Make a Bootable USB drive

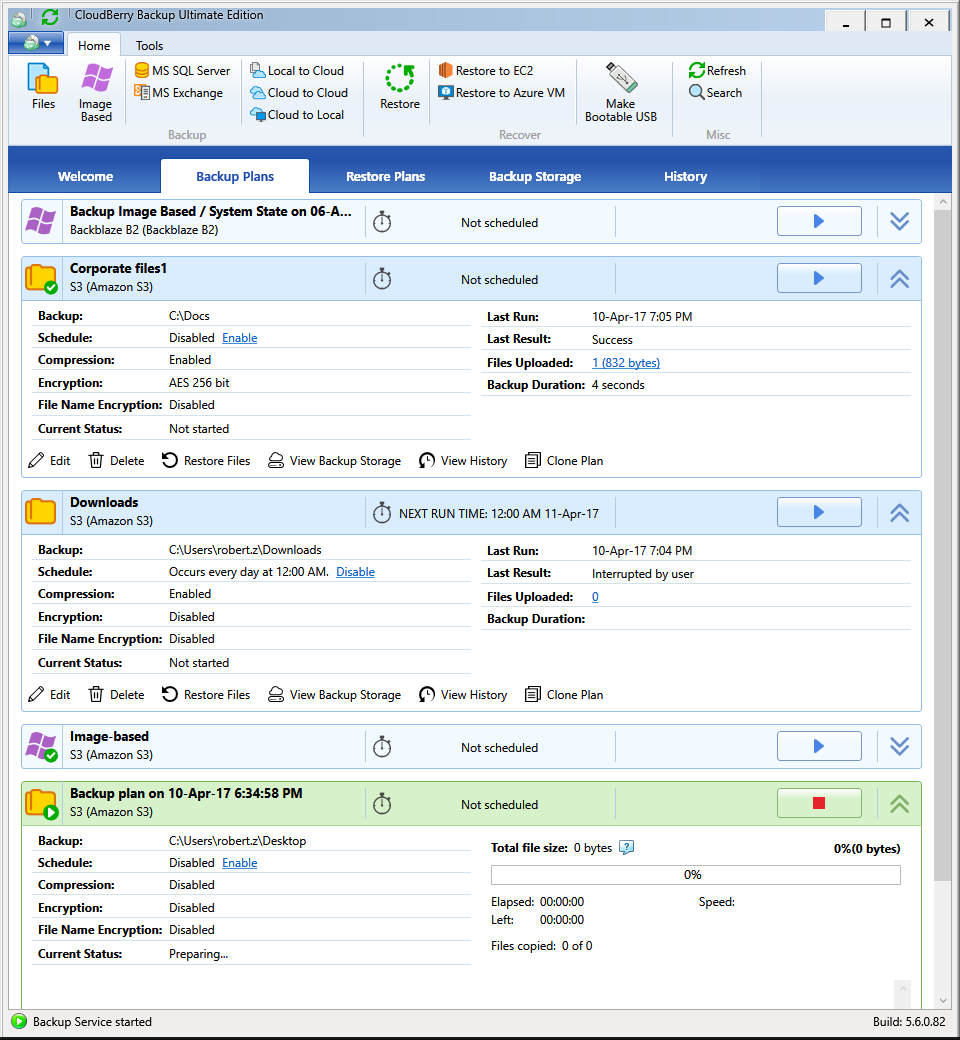pyautogui.click(x=621, y=92)
